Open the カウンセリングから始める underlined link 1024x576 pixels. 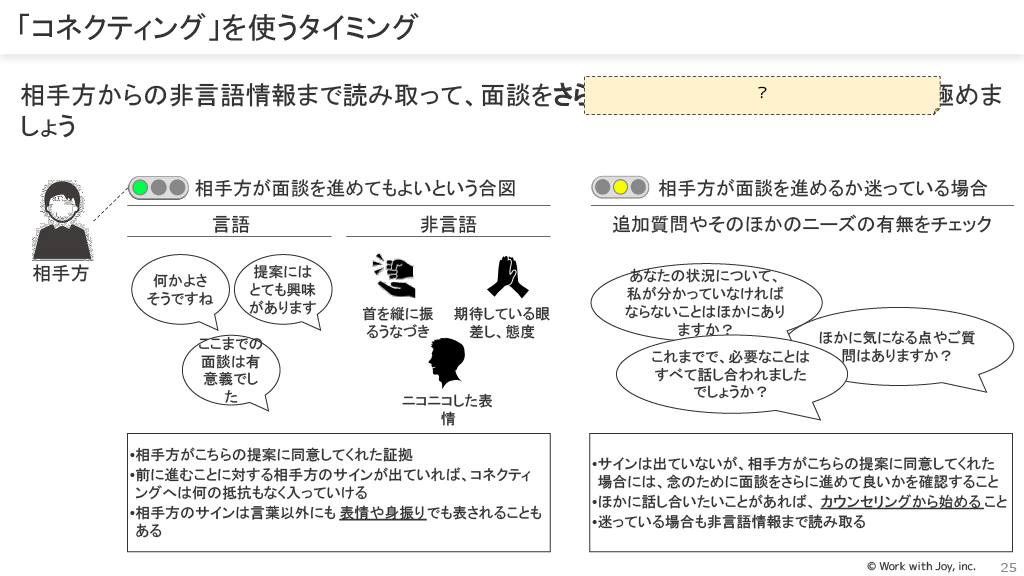pos(900,502)
